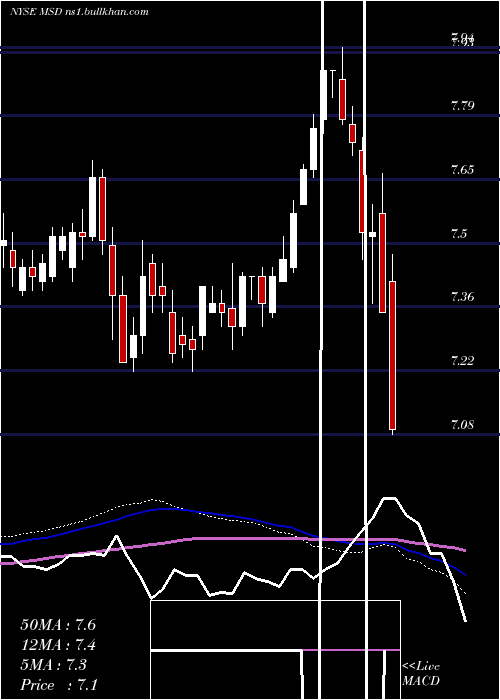Click the 12MA : 7.4 readout
500x700 pixels.
point(58,645)
